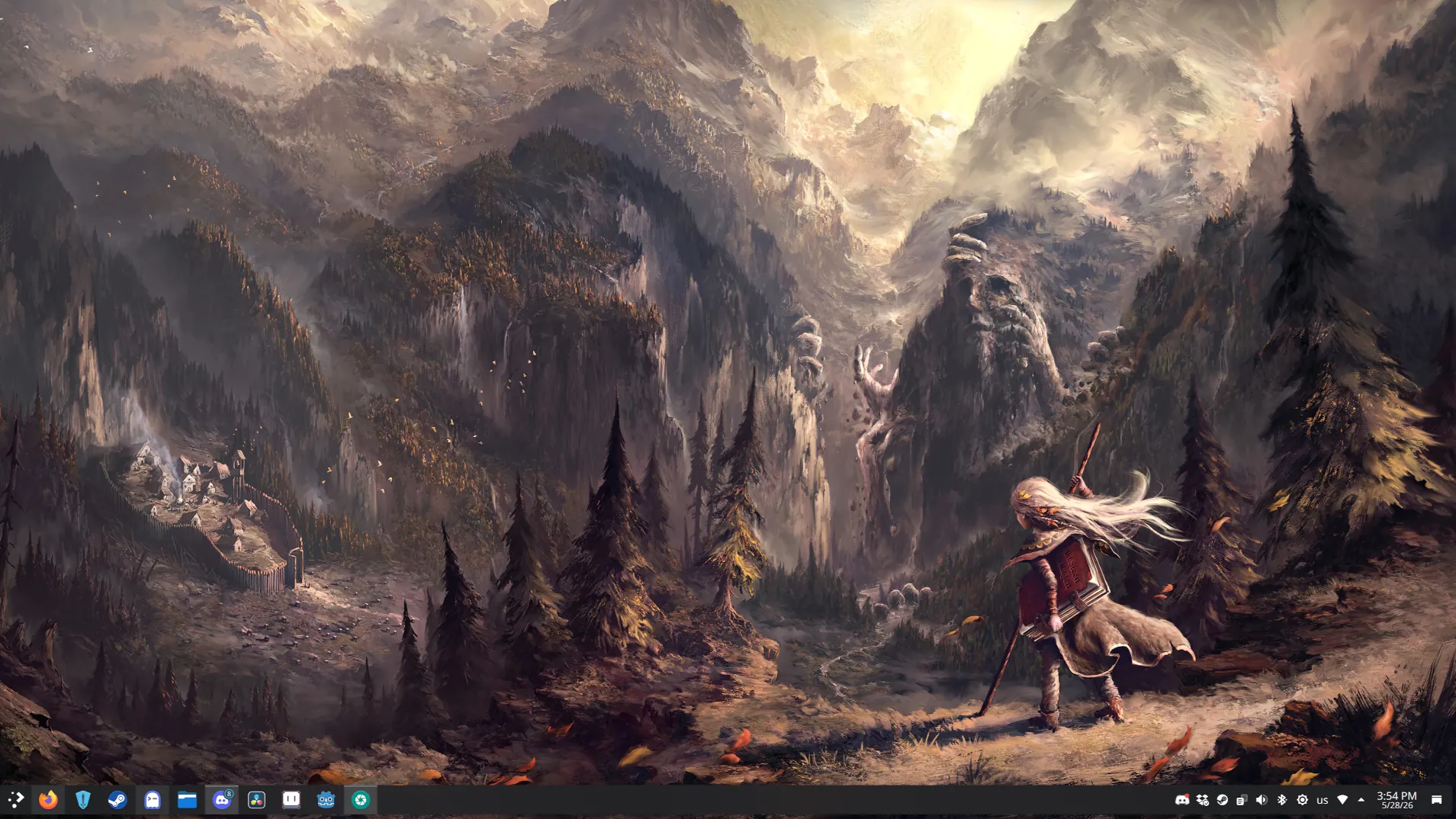Screen dimensions: 1456x819
Task: Open the Dropbox tray icon
Action: pyautogui.click(x=1202, y=800)
